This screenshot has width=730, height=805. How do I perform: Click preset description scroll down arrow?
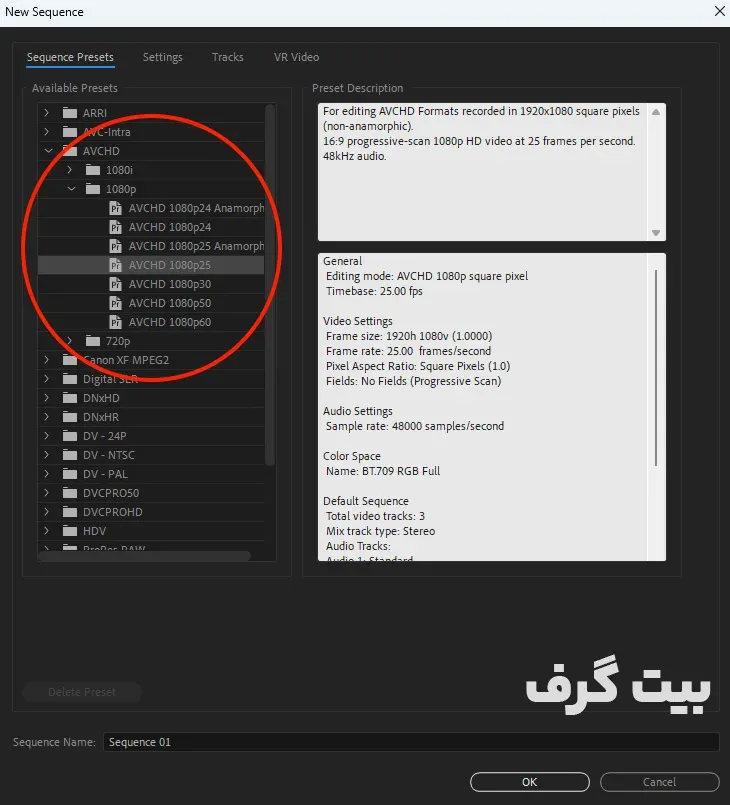coord(656,233)
